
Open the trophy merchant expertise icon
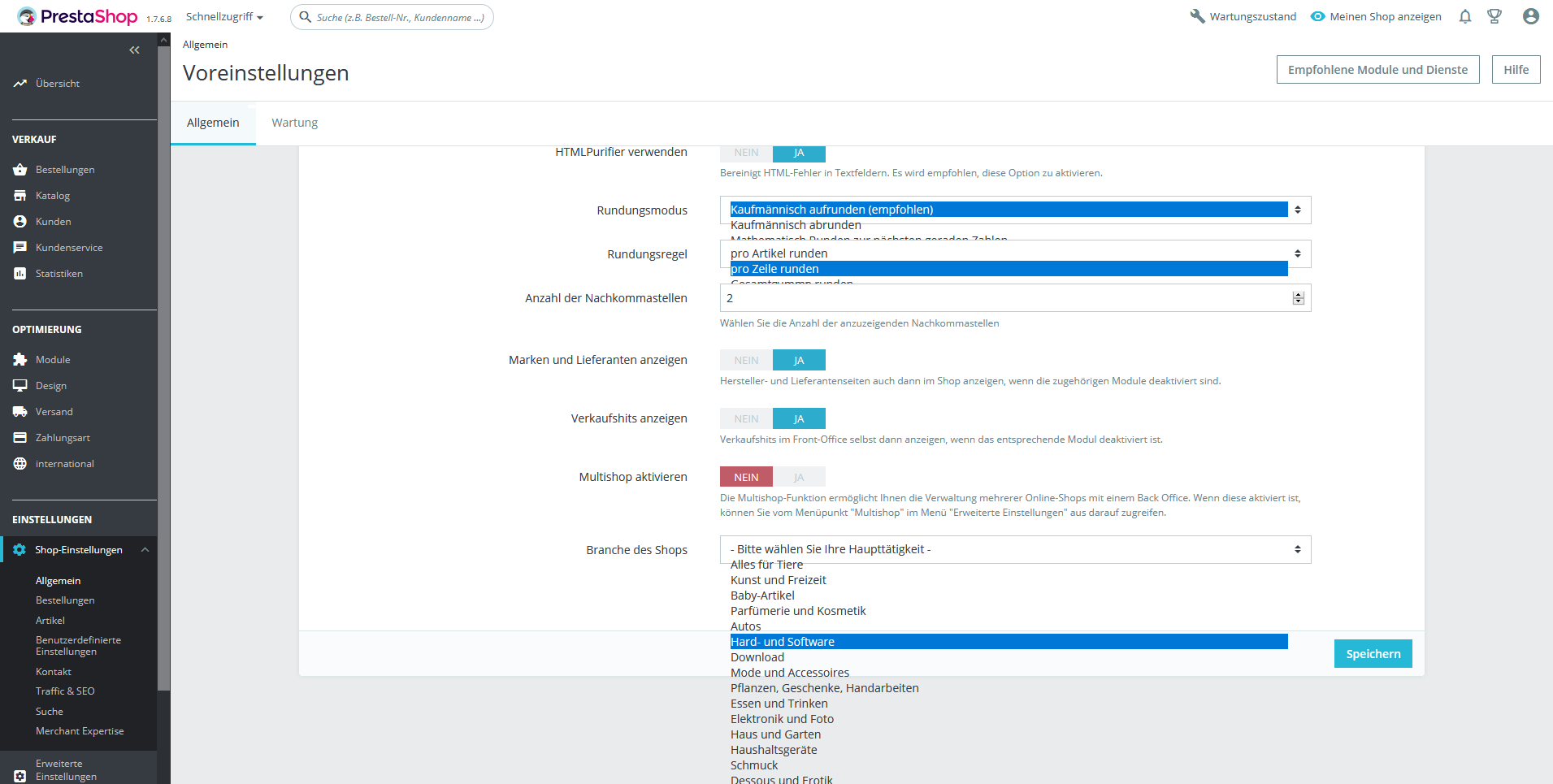click(1494, 16)
